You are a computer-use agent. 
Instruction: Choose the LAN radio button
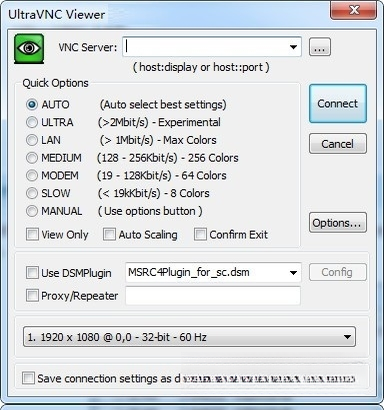pos(32,140)
